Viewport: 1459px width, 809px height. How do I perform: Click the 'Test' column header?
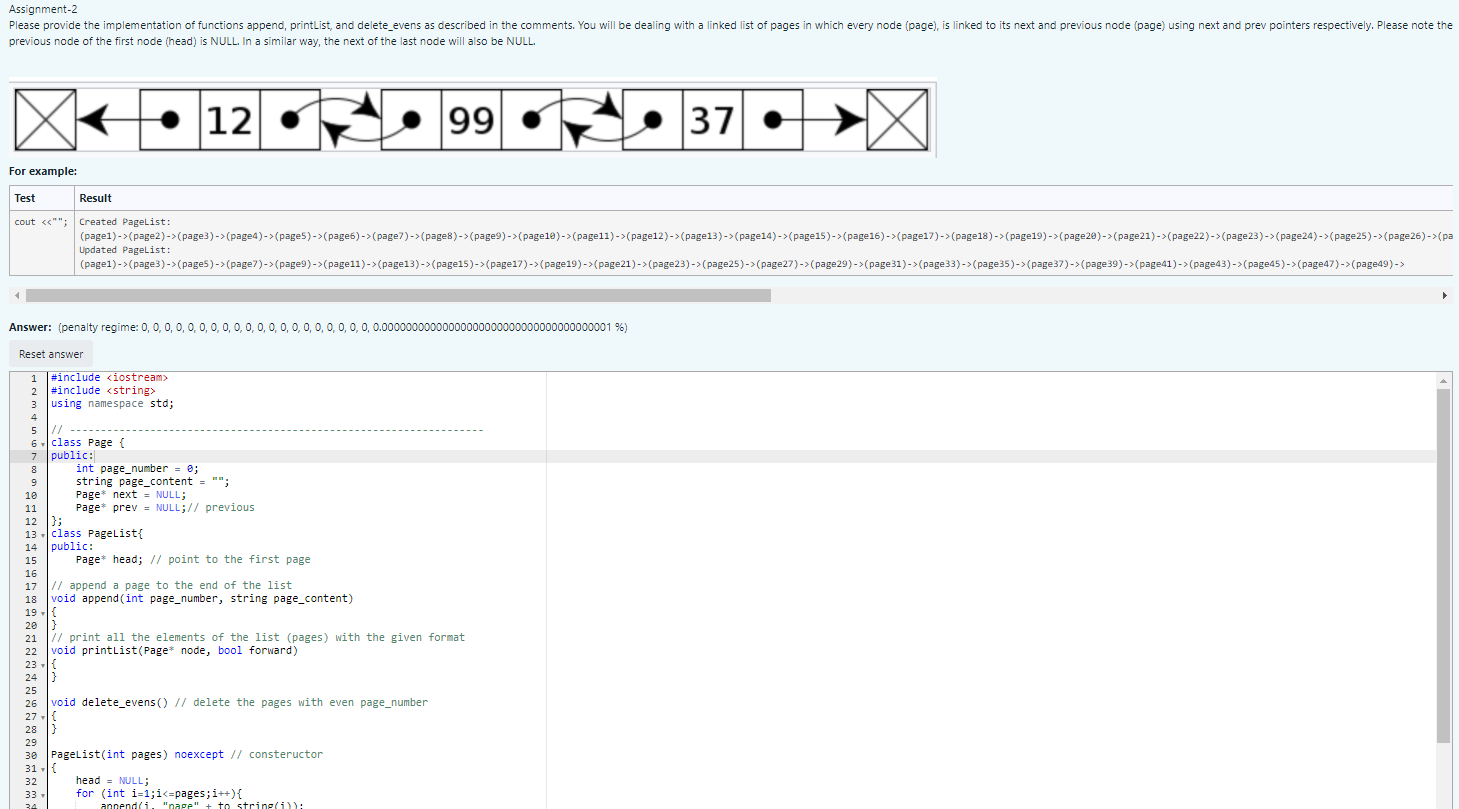(25, 198)
